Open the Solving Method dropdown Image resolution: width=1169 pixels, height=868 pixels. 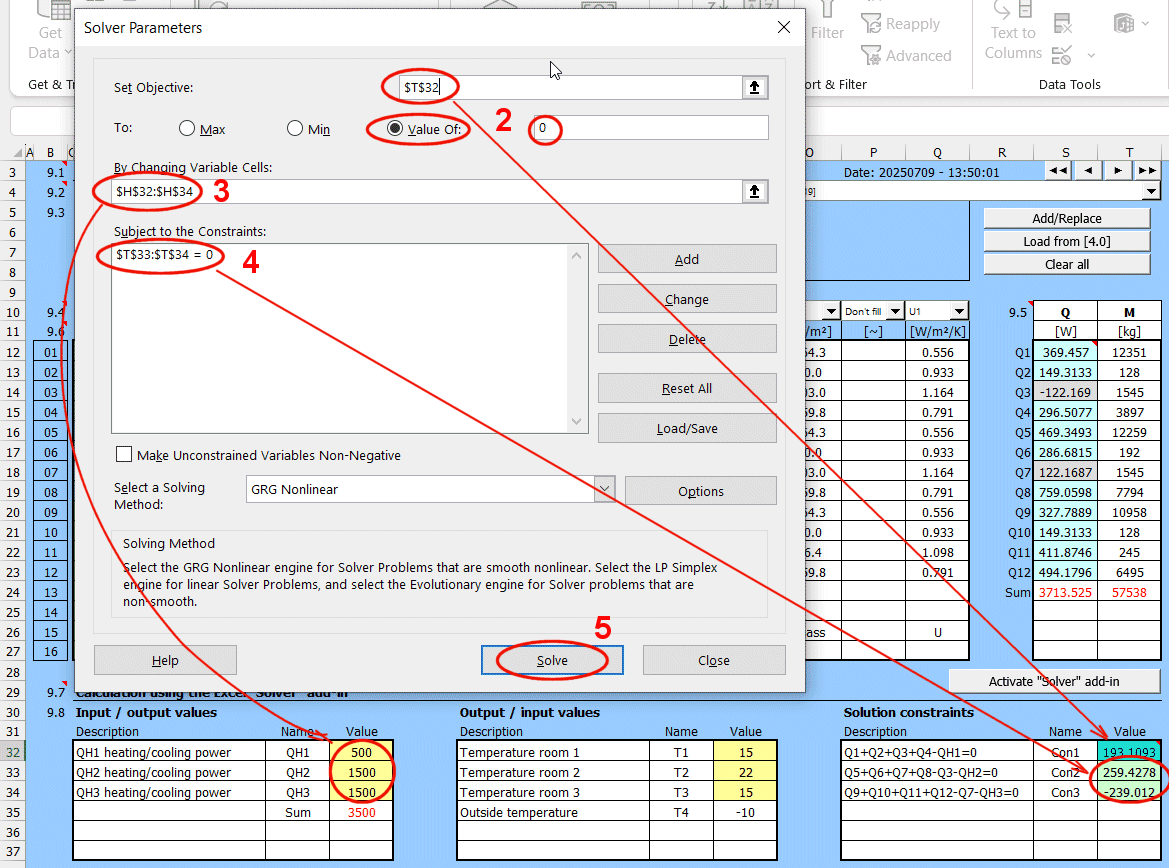604,490
